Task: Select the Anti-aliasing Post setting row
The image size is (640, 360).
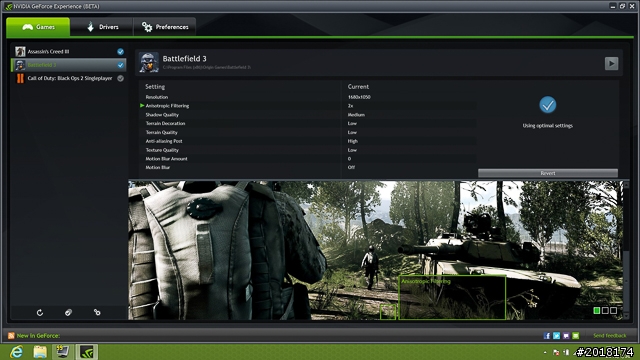Action: click(307, 141)
